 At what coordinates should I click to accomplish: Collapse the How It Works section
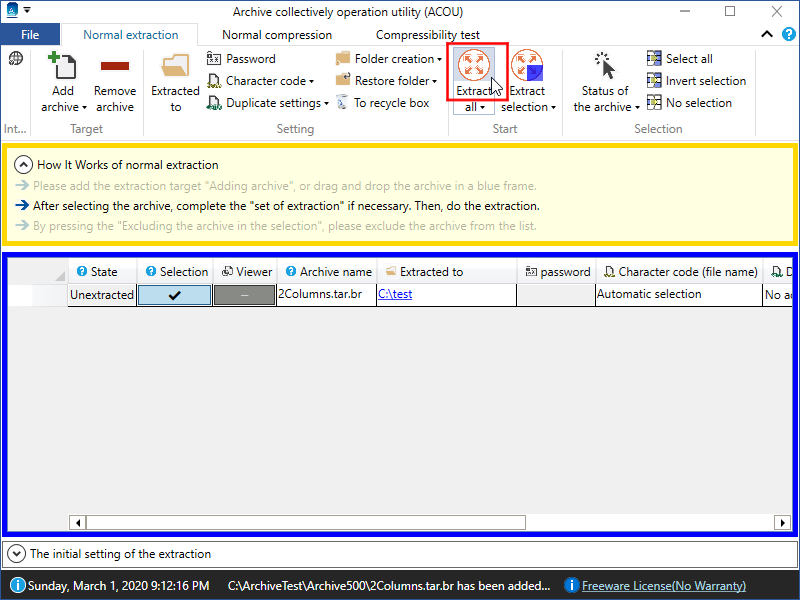24,165
